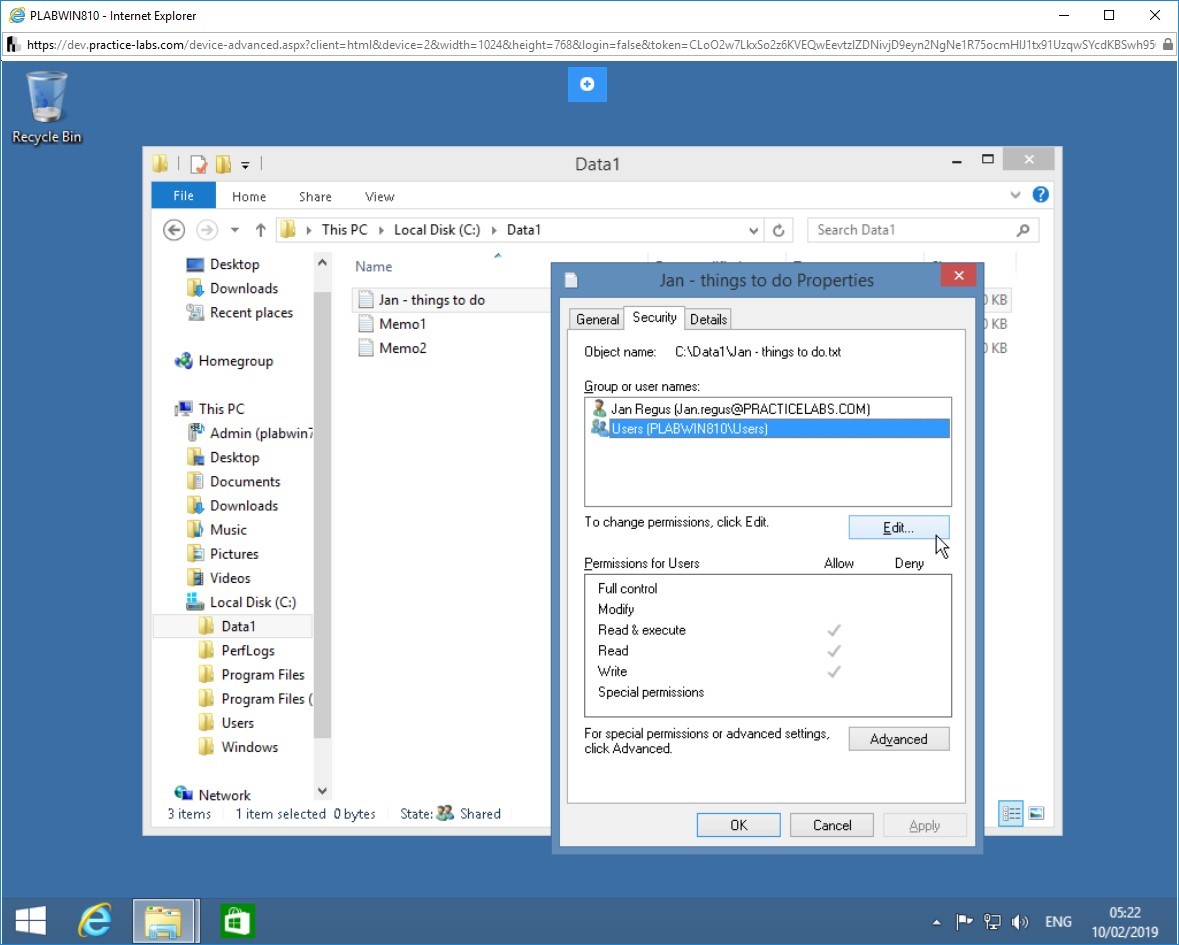This screenshot has height=945, width=1179.
Task: Select the PerfLogs folder in the tree
Action: [x=247, y=650]
